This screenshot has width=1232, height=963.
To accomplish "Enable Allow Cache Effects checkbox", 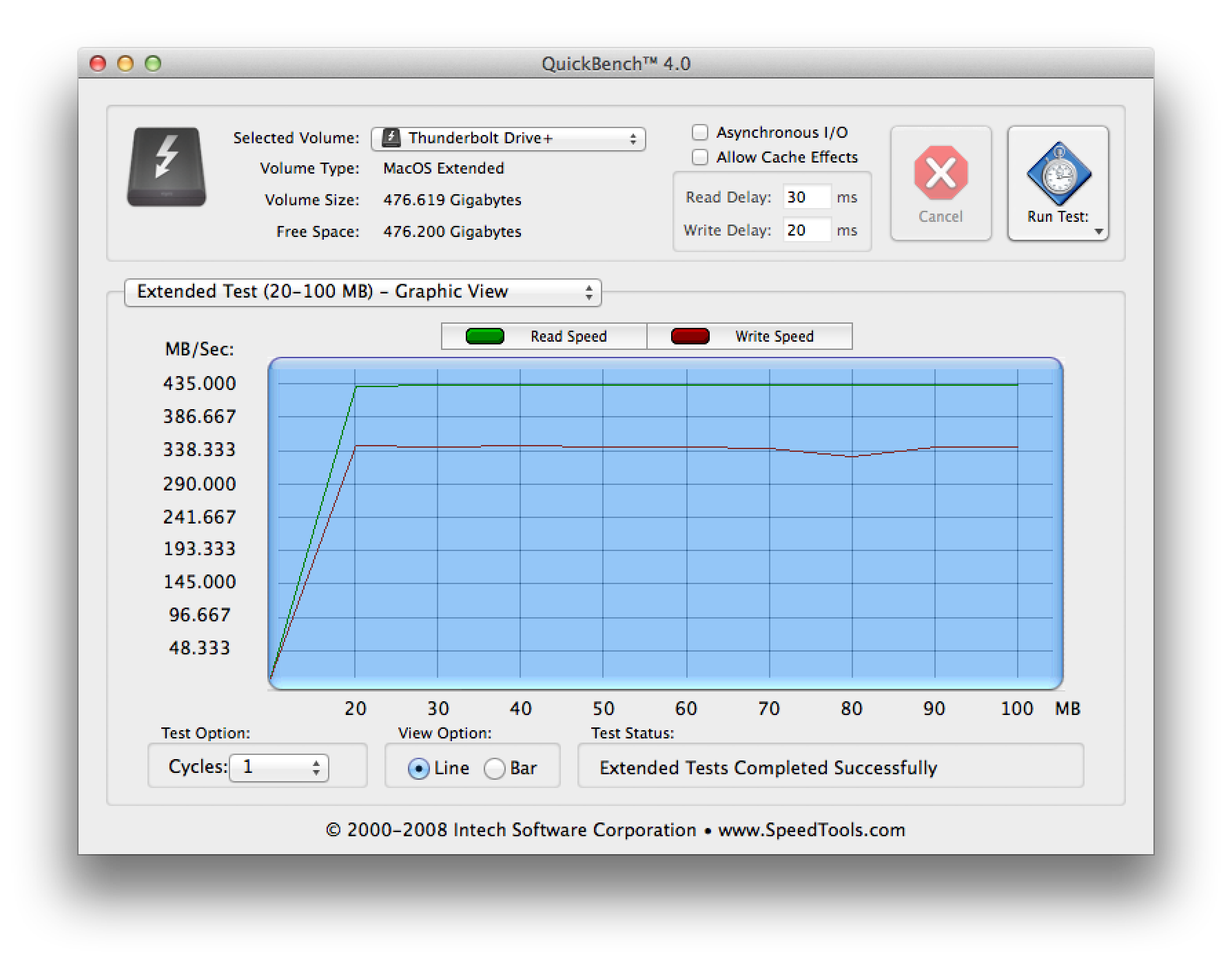I will coord(700,158).
